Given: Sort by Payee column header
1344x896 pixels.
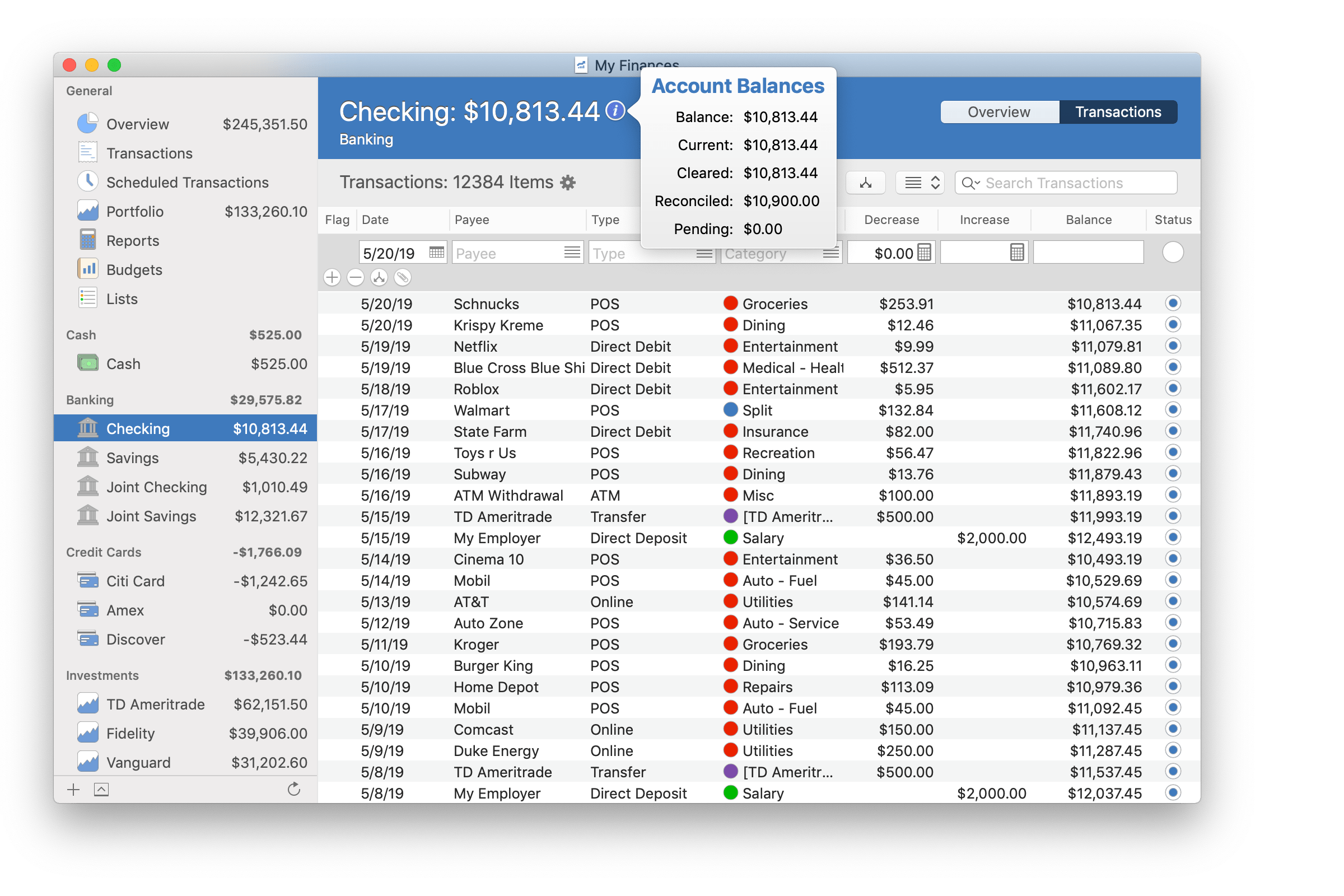Looking at the screenshot, I should [x=517, y=220].
